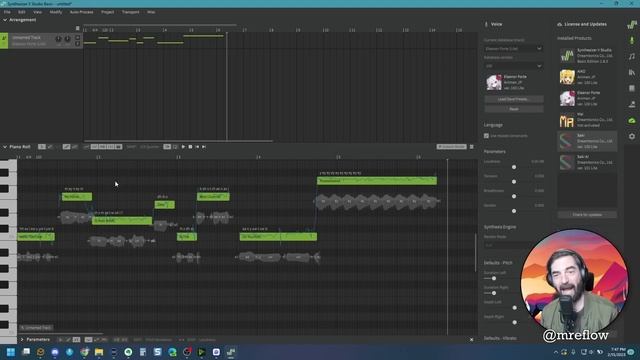Adjust the Tension slider handle
This screenshot has width=640, height=360.
click(x=514, y=182)
